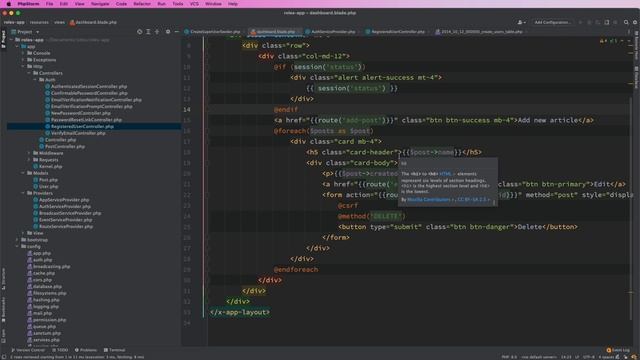Open IDE settings gear in top-right toolbar

click(x=635, y=22)
